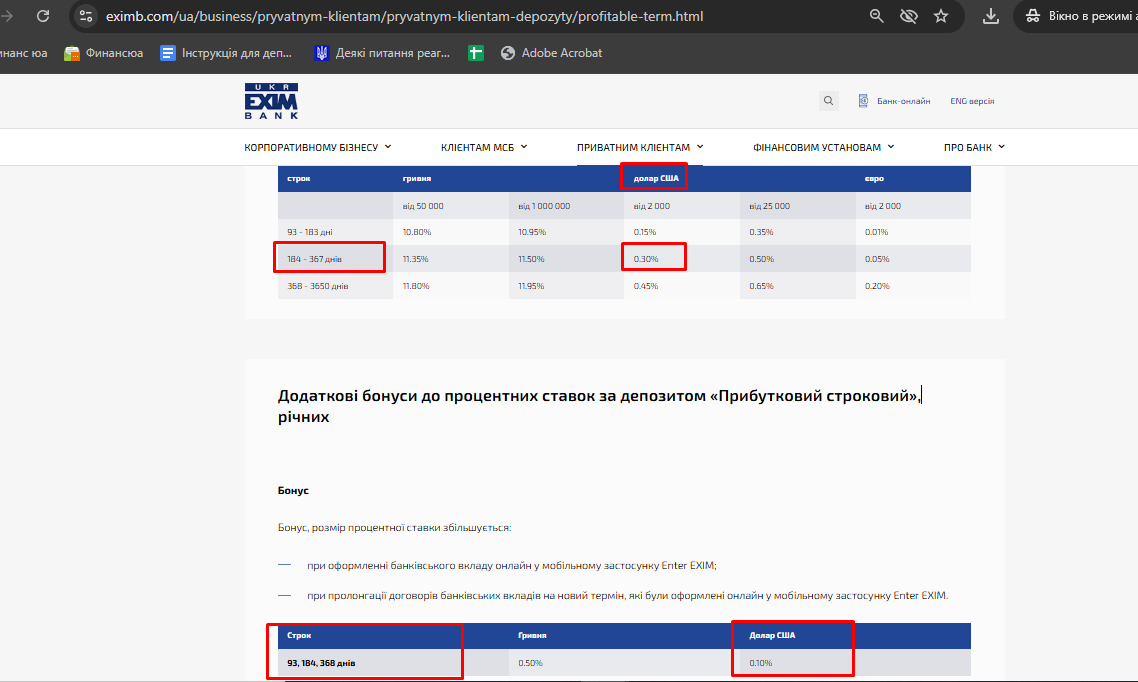Screen dimensions: 1138x682
Task: Click the bonus table Гривня header
Action: [x=532, y=636]
